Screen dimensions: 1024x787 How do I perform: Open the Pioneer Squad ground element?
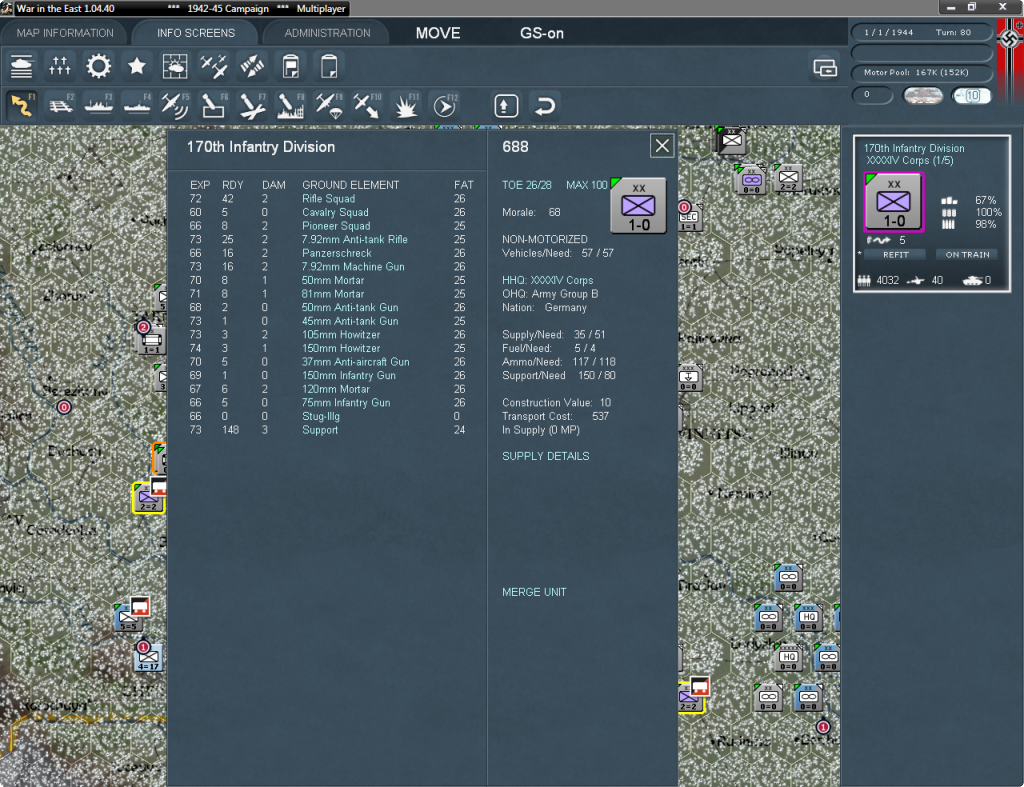(x=336, y=226)
